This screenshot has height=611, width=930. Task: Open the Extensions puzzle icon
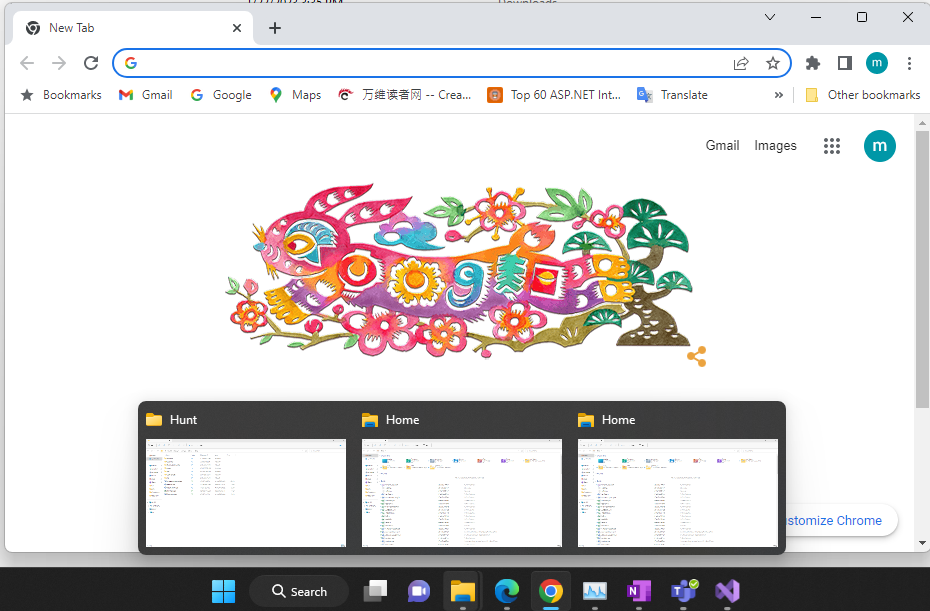coord(813,63)
